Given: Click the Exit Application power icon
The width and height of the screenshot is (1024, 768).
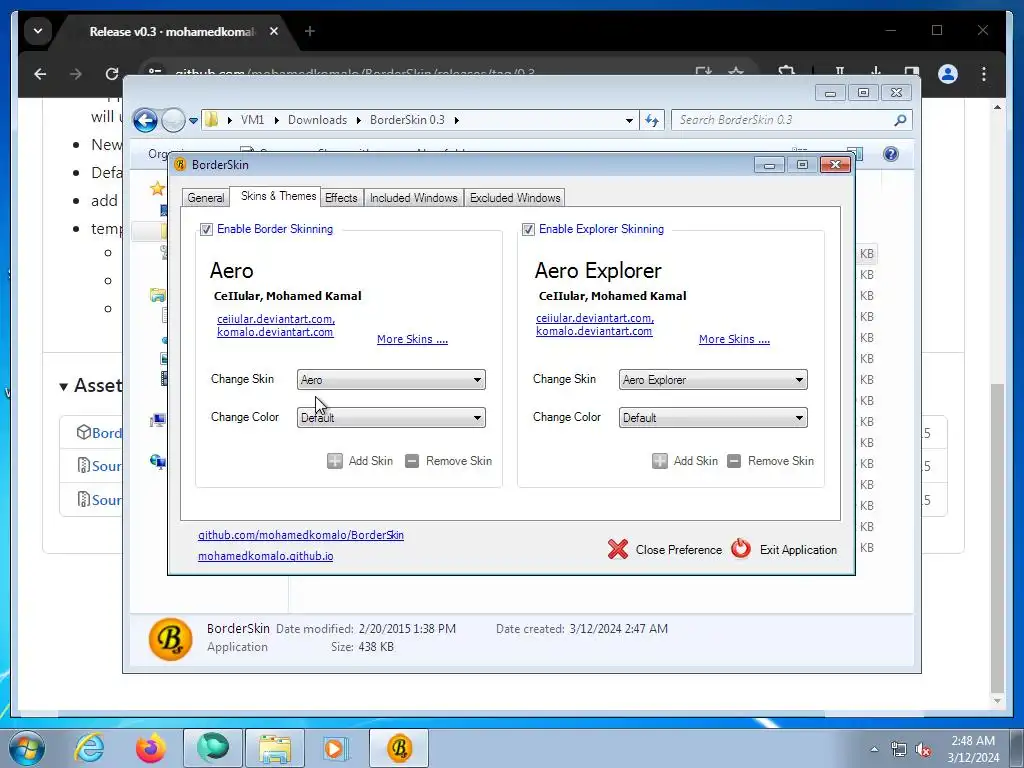Looking at the screenshot, I should pyautogui.click(x=741, y=549).
